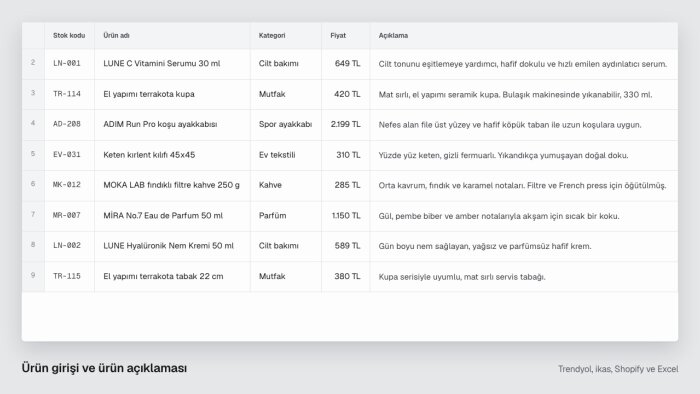
Task: Click stock code cell EV-031
Action: [x=69, y=155]
